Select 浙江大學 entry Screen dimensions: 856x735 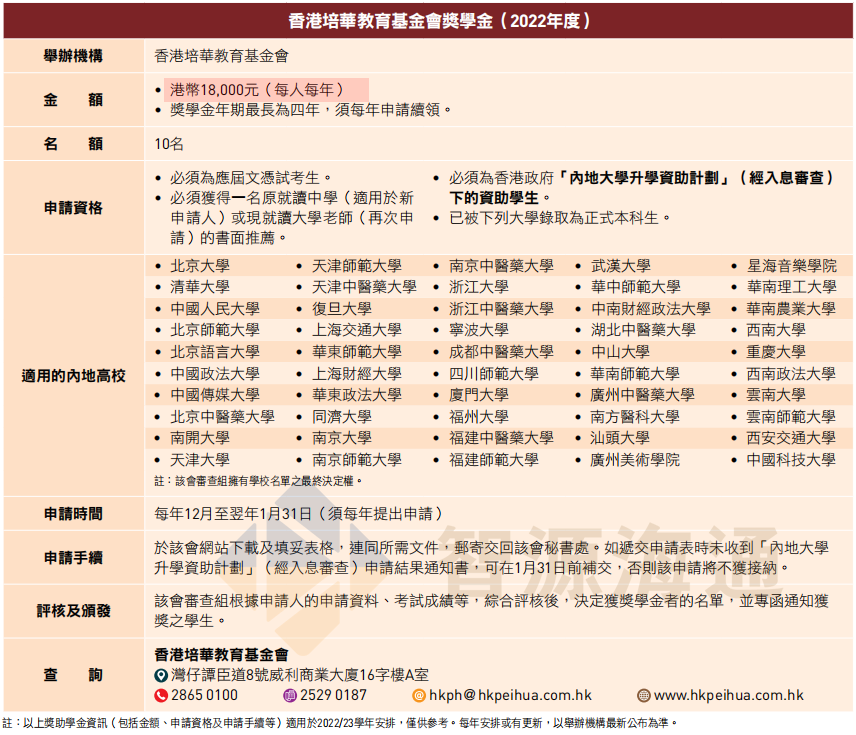(479, 287)
